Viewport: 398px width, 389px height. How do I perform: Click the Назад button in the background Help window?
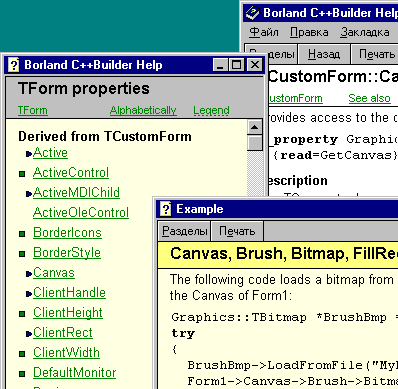[324, 54]
